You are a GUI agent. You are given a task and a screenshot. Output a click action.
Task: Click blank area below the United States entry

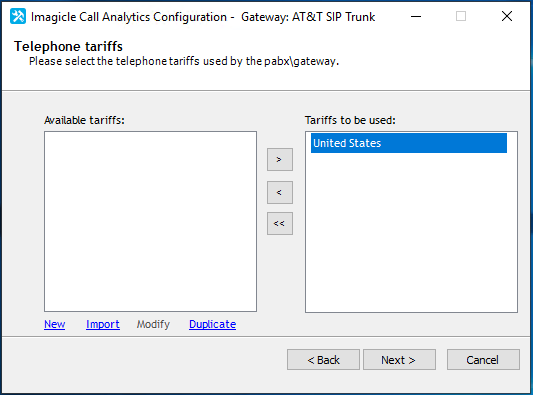tap(411, 233)
